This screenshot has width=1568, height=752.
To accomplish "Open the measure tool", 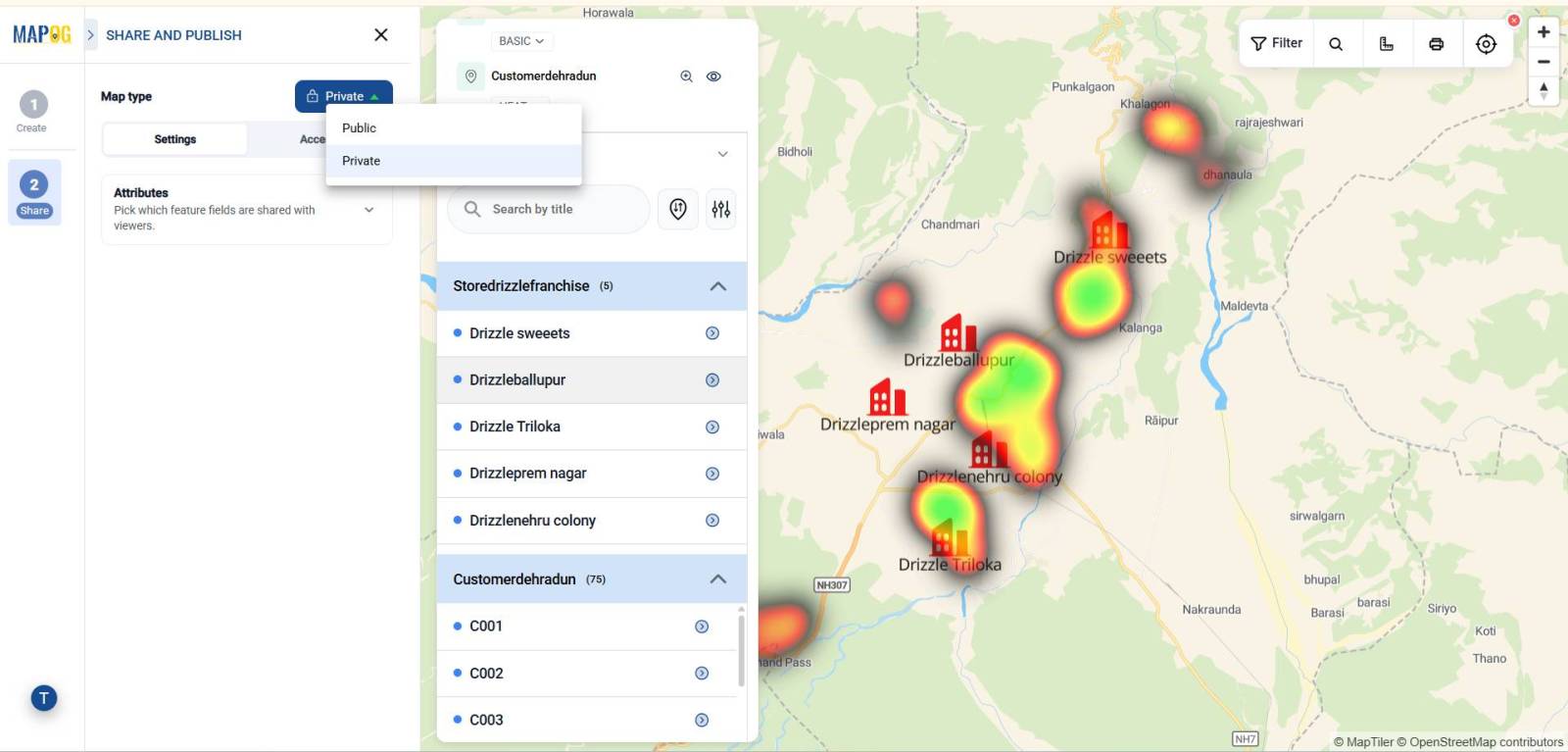I will pos(1387,44).
